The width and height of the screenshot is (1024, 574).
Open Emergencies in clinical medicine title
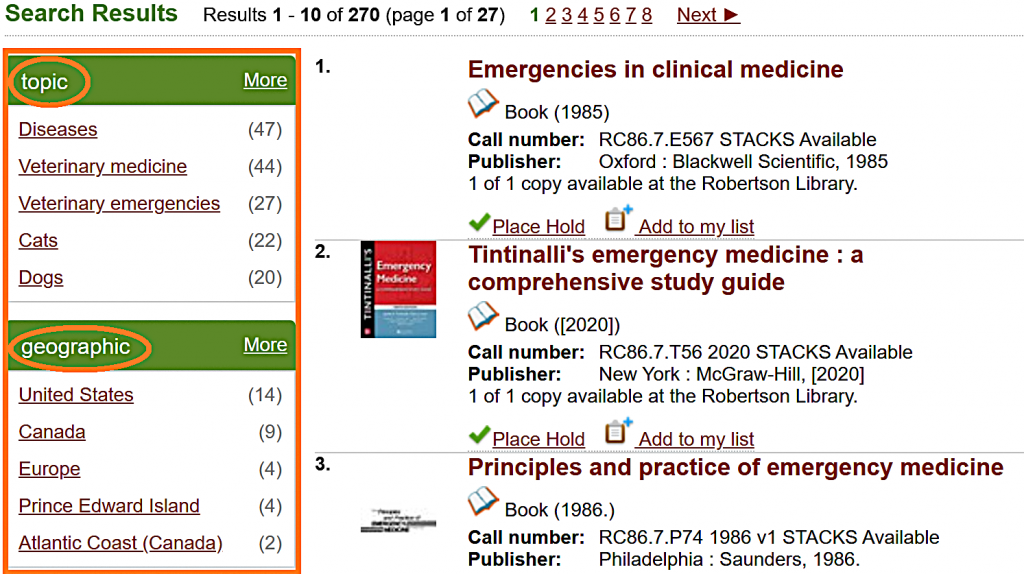655,70
